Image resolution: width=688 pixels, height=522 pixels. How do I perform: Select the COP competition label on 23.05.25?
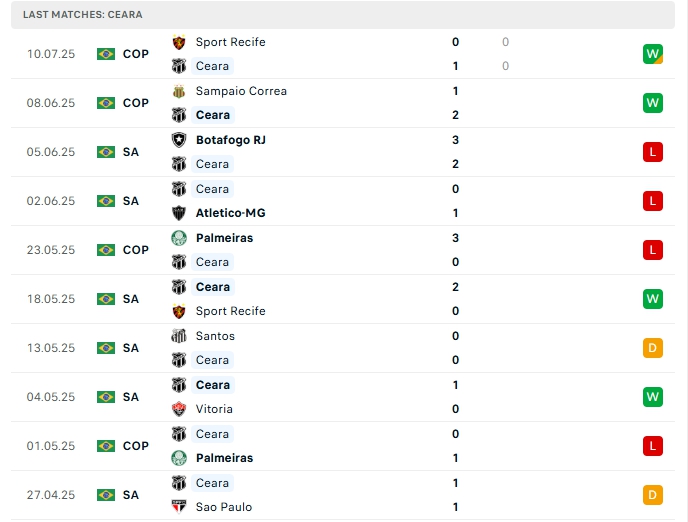tap(136, 250)
